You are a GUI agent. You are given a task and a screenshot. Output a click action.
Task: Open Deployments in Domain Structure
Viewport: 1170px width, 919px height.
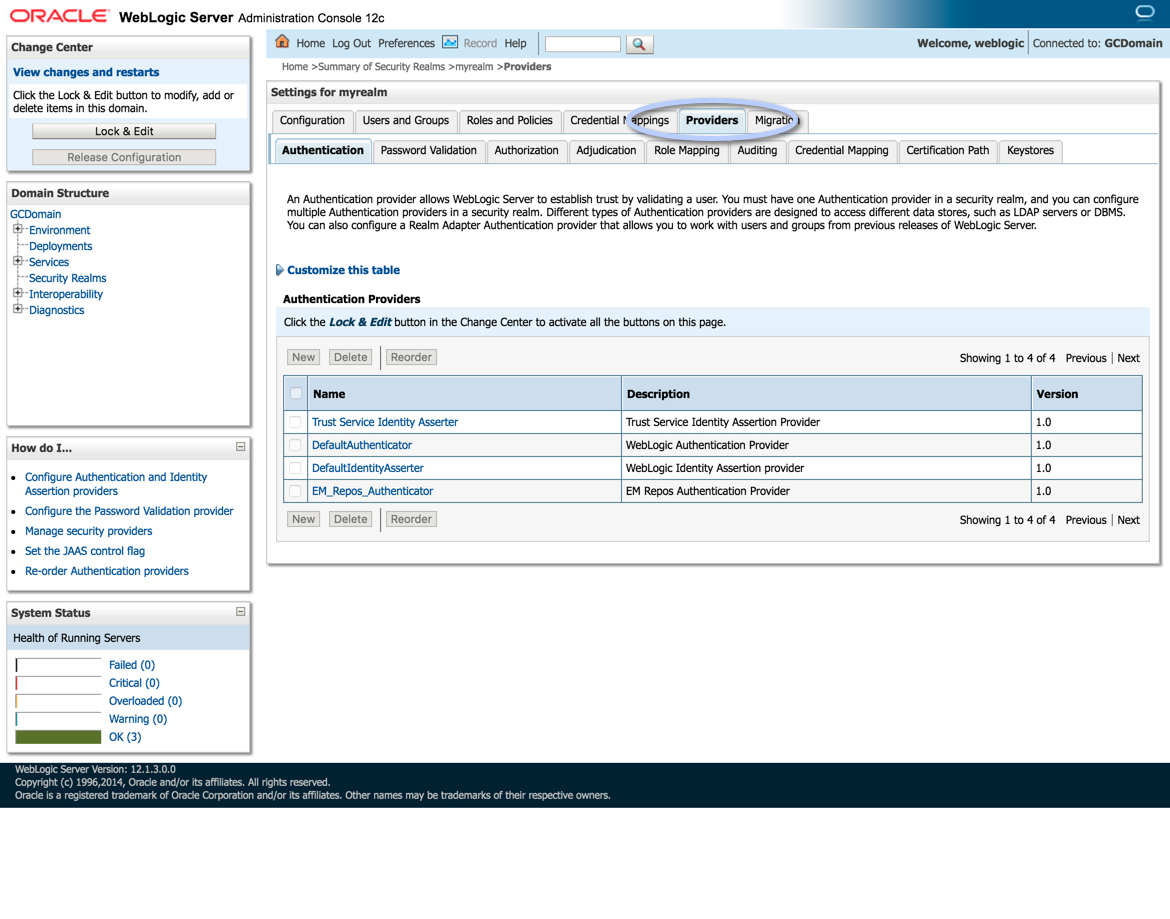60,246
